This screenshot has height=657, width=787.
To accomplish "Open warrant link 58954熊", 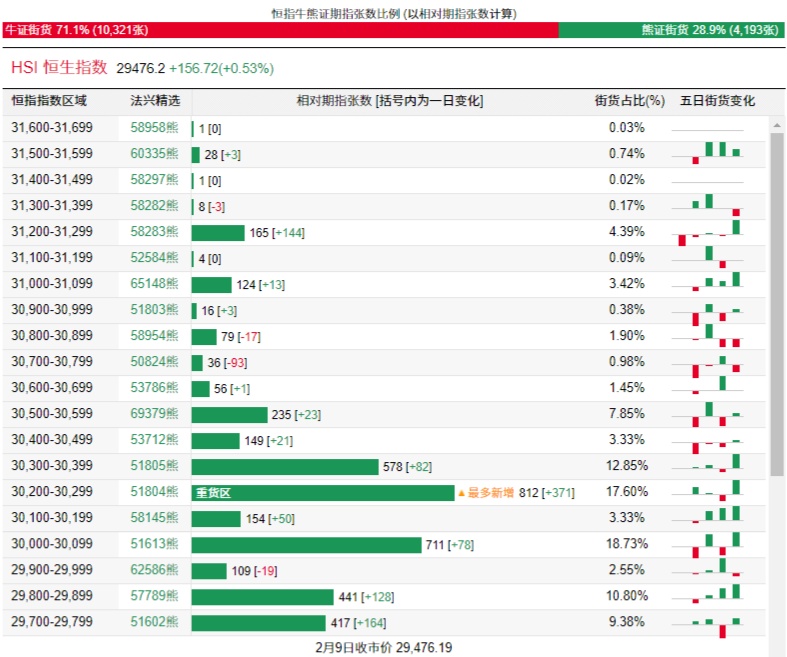I will click(x=154, y=336).
